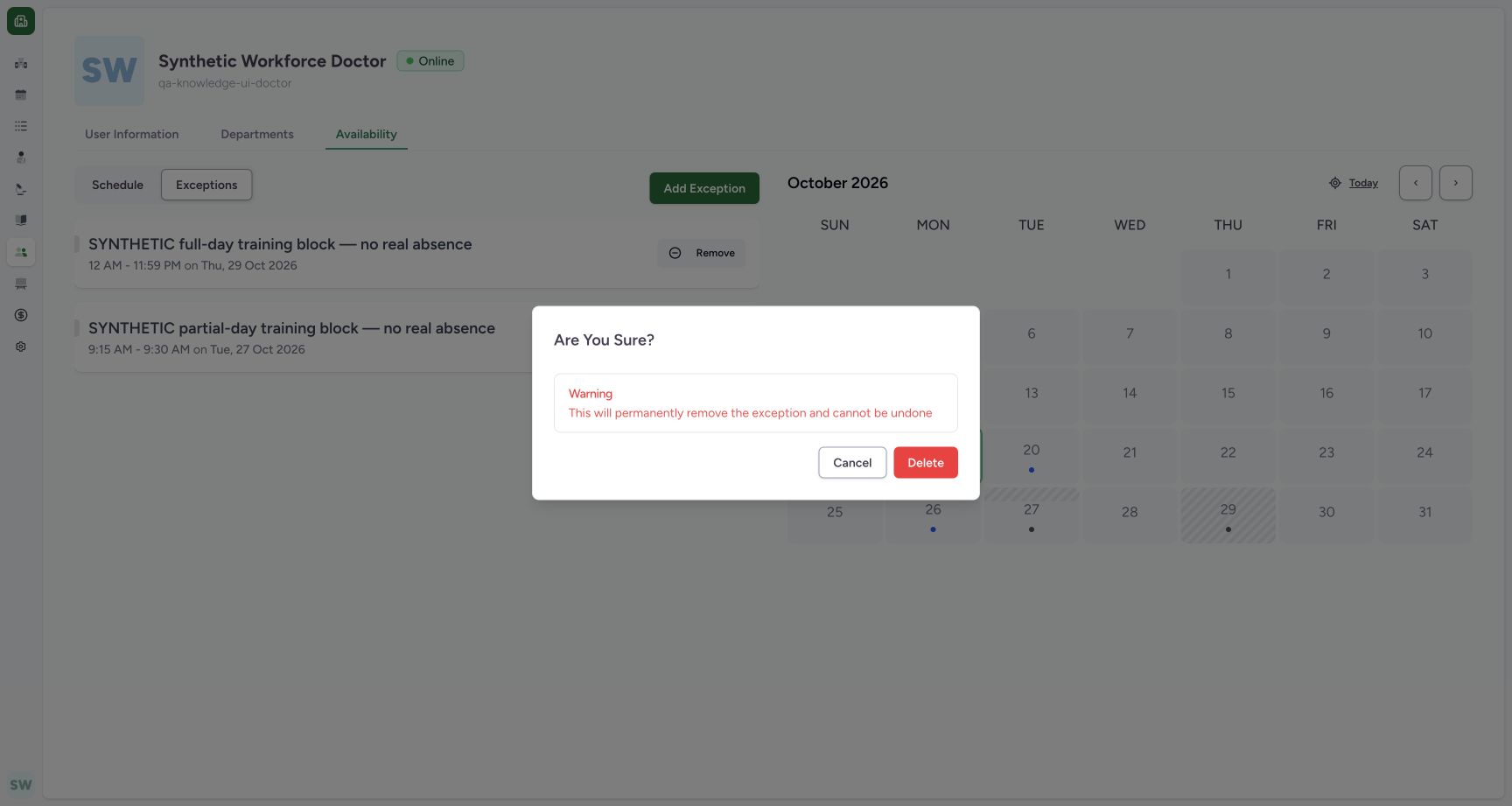
Task: Click the SW user avatar at the sidebar bottom
Action: coord(21,785)
